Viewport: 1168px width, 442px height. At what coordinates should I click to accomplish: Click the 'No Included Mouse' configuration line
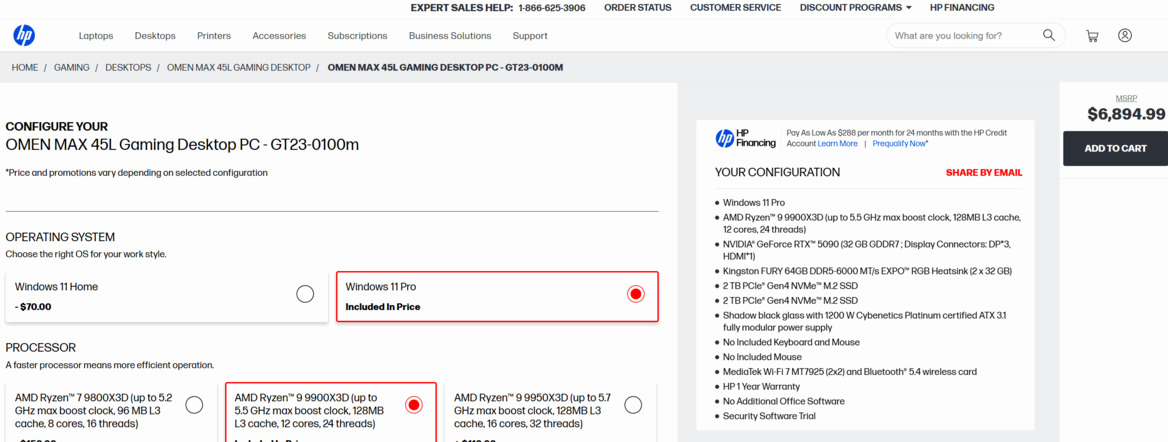point(764,357)
